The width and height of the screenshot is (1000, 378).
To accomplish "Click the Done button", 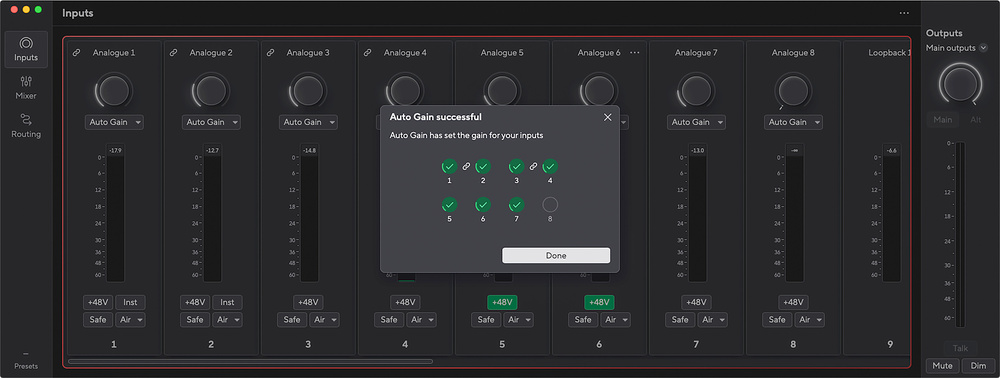I will (556, 256).
